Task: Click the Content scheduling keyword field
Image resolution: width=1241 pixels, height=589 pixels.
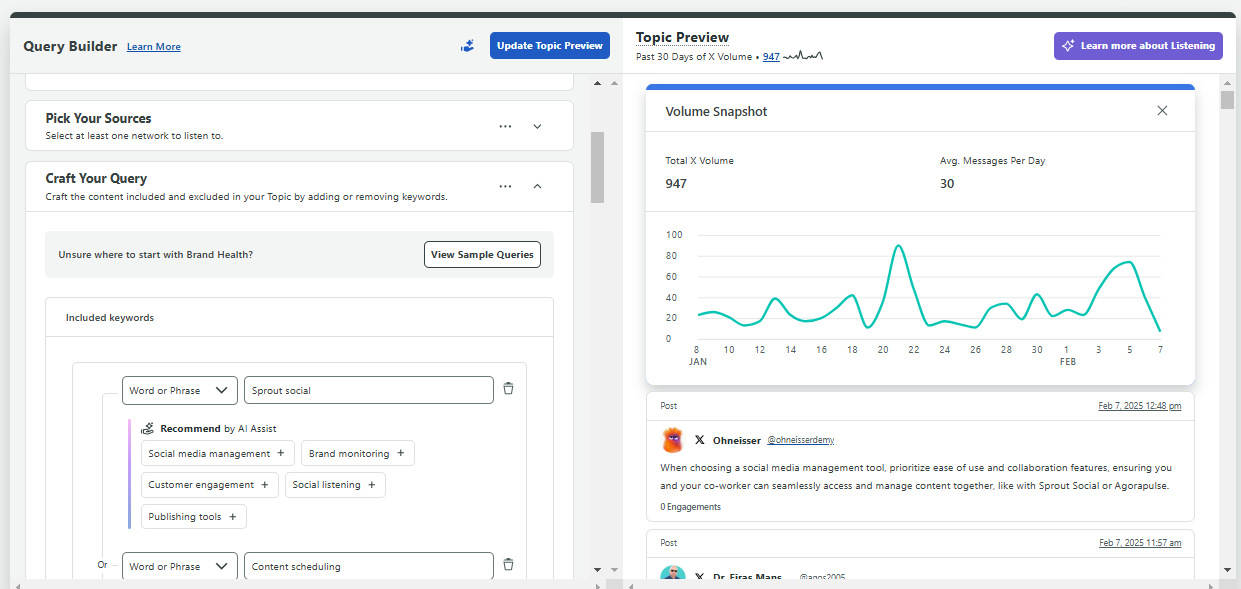Action: click(x=369, y=566)
